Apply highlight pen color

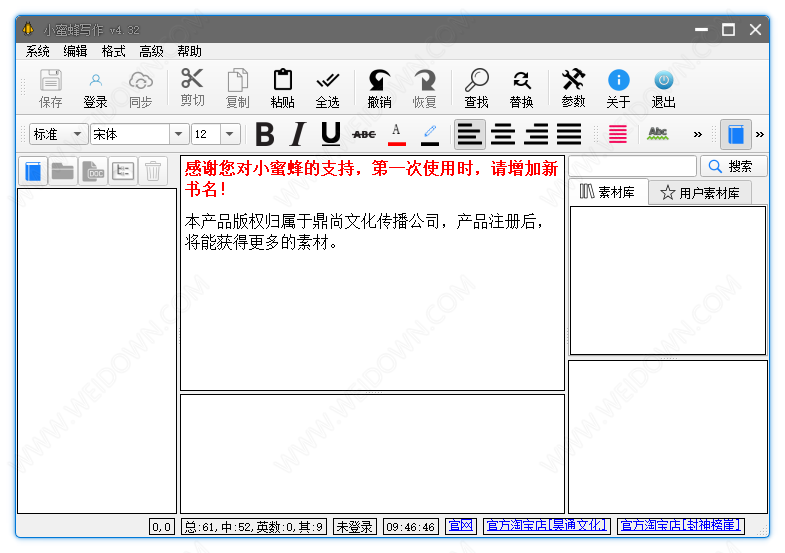(430, 134)
